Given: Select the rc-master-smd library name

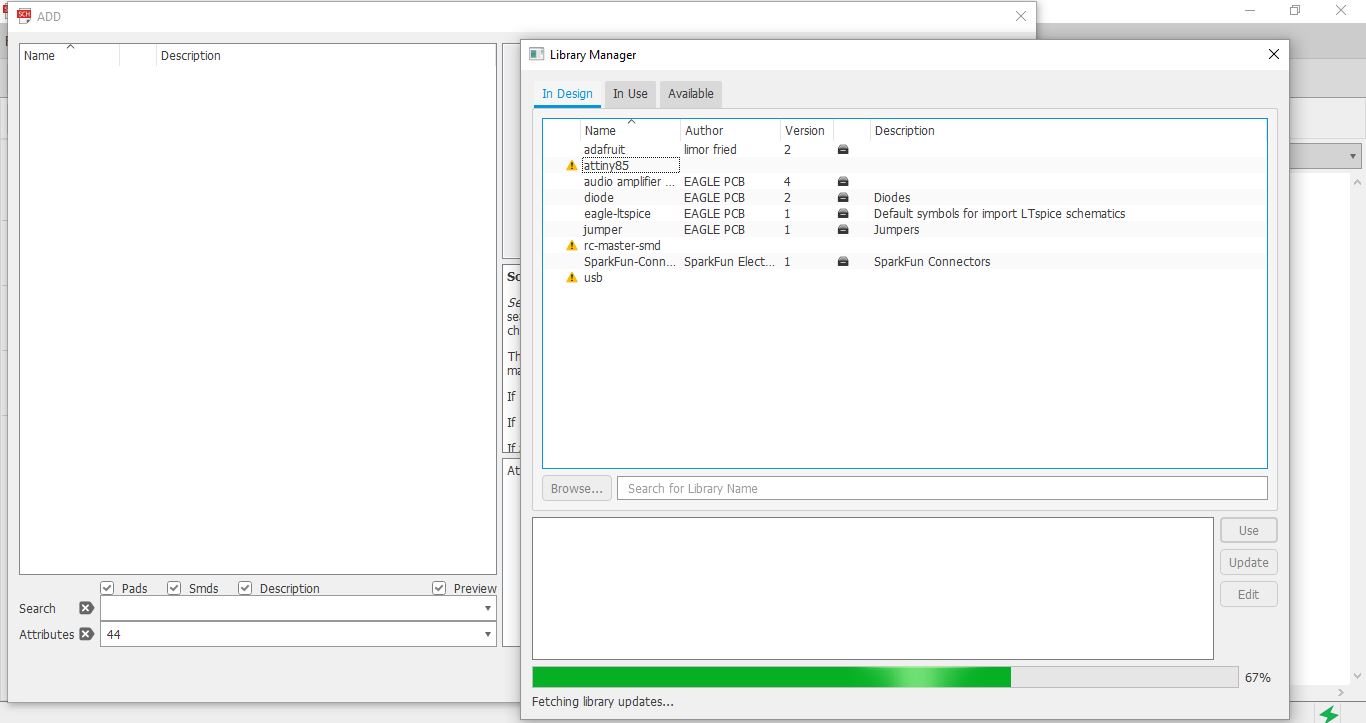Looking at the screenshot, I should 622,246.
